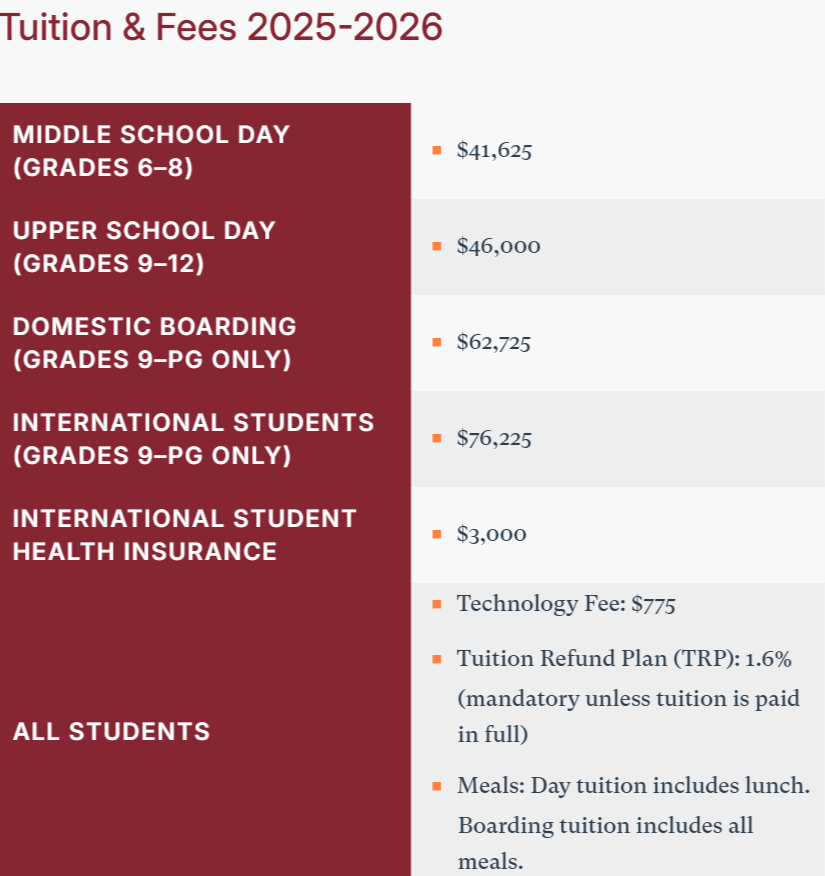Click the Meals: Day tuition includes lunch text
The height and width of the screenshot is (876, 825).
click(x=633, y=786)
